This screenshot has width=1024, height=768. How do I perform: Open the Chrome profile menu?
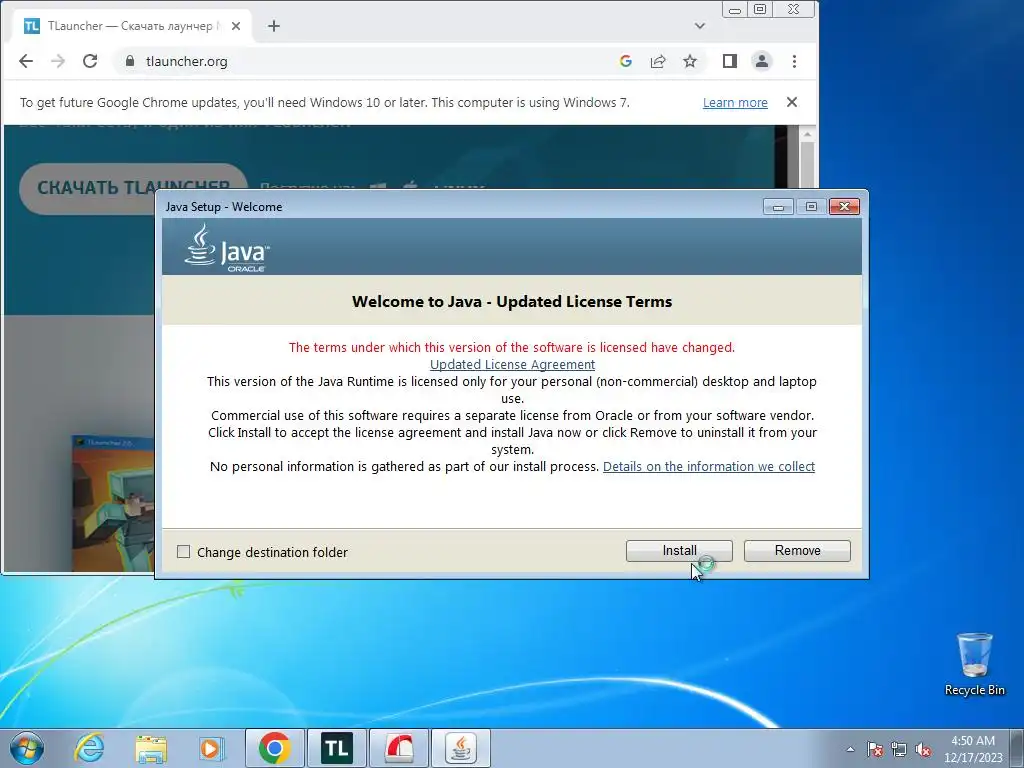coord(761,61)
